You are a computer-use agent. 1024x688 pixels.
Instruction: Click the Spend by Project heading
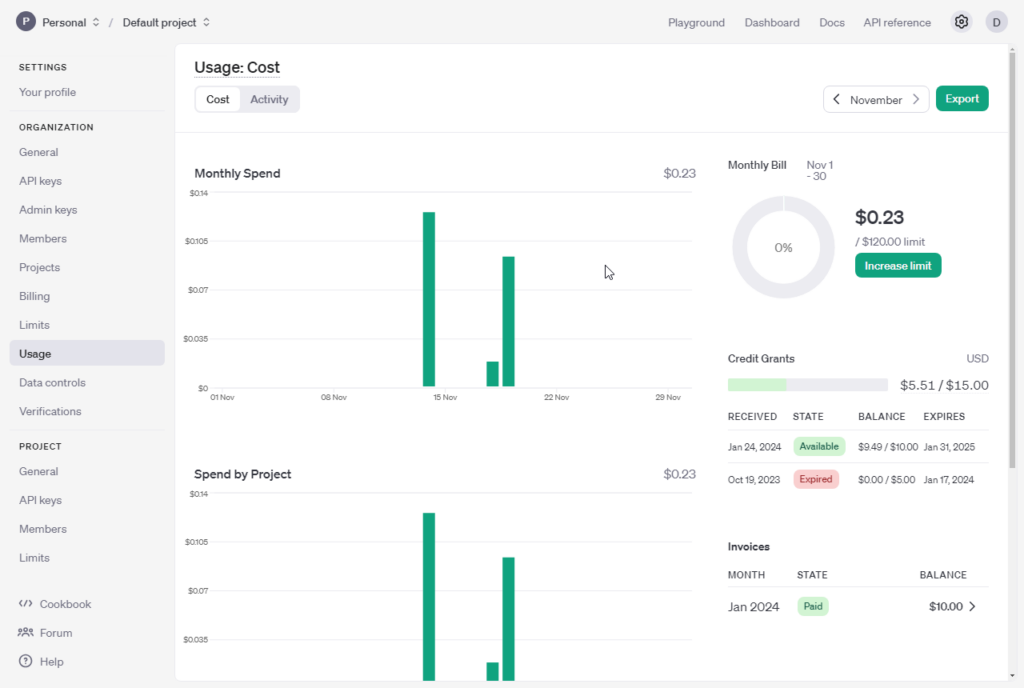[x=242, y=474]
